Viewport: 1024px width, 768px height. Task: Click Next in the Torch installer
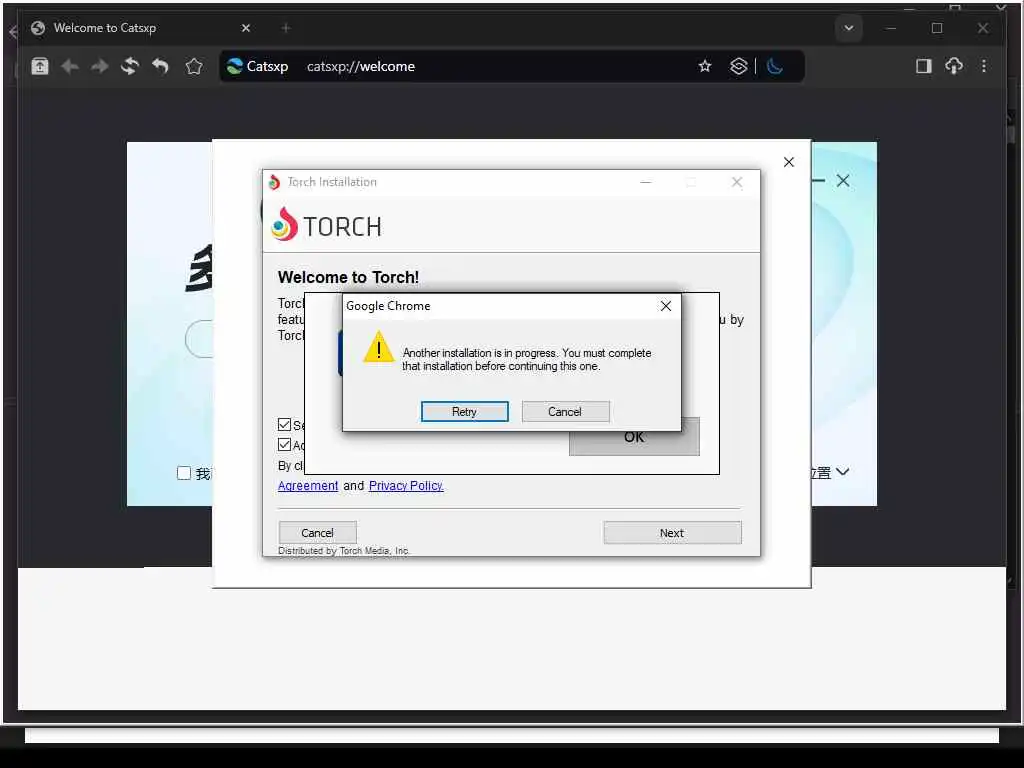click(672, 533)
